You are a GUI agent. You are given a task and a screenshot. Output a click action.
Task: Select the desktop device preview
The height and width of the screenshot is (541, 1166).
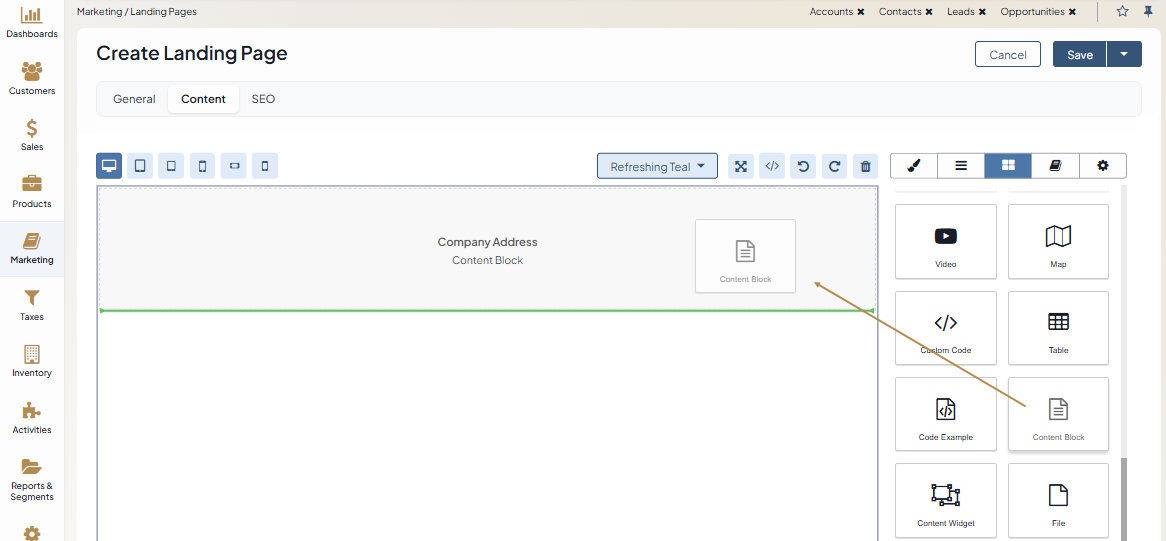(109, 166)
